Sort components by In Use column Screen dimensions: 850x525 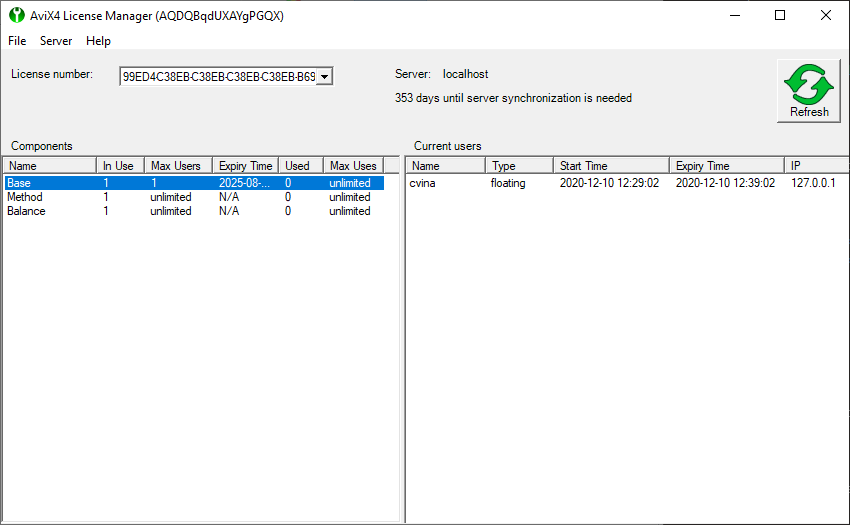click(119, 166)
